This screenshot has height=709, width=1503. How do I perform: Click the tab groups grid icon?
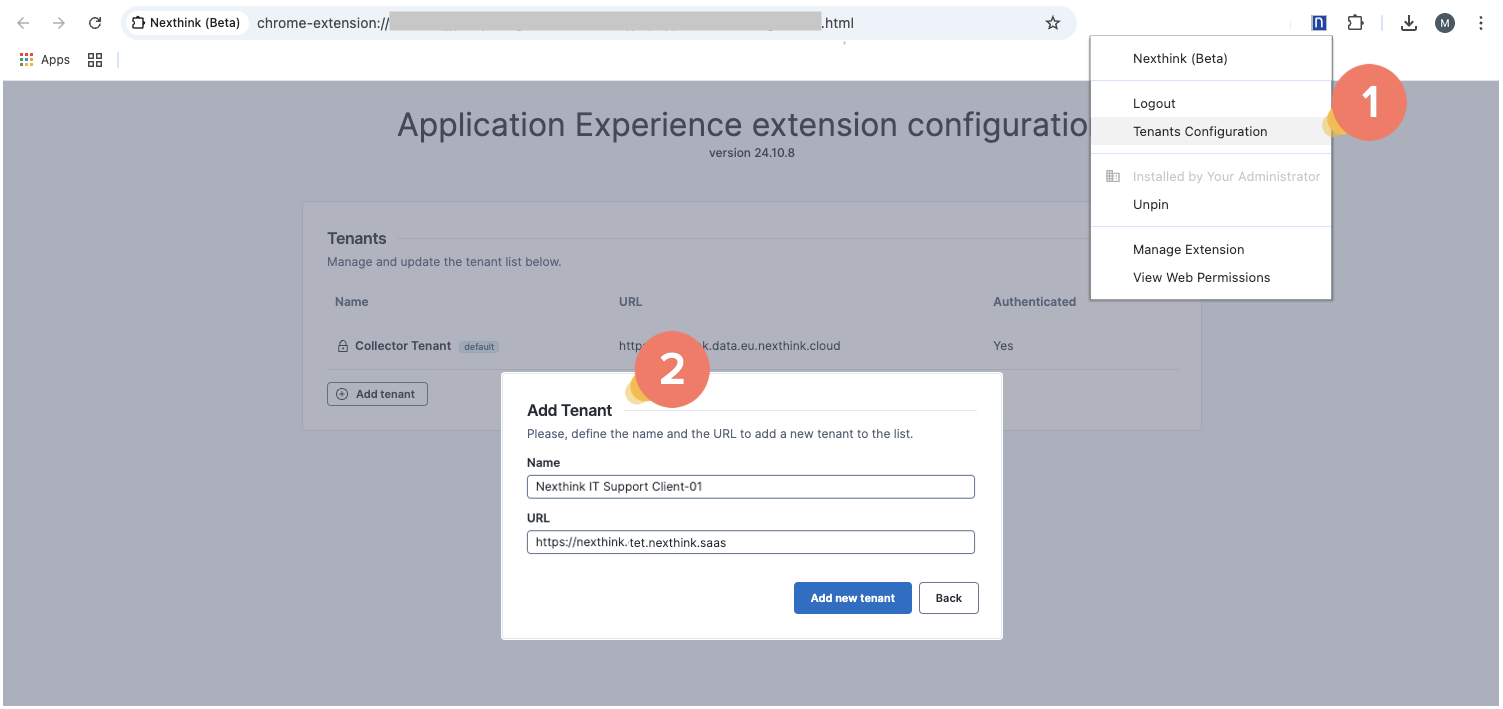(x=95, y=60)
